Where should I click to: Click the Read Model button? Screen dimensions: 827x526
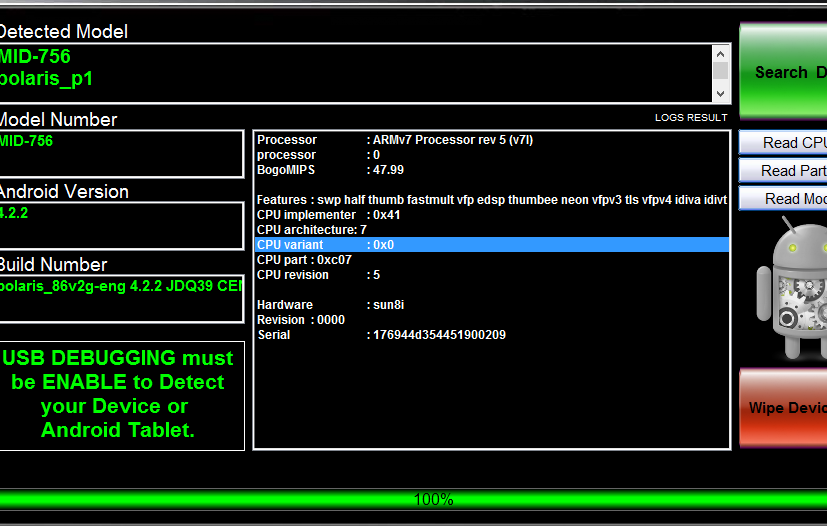784,198
